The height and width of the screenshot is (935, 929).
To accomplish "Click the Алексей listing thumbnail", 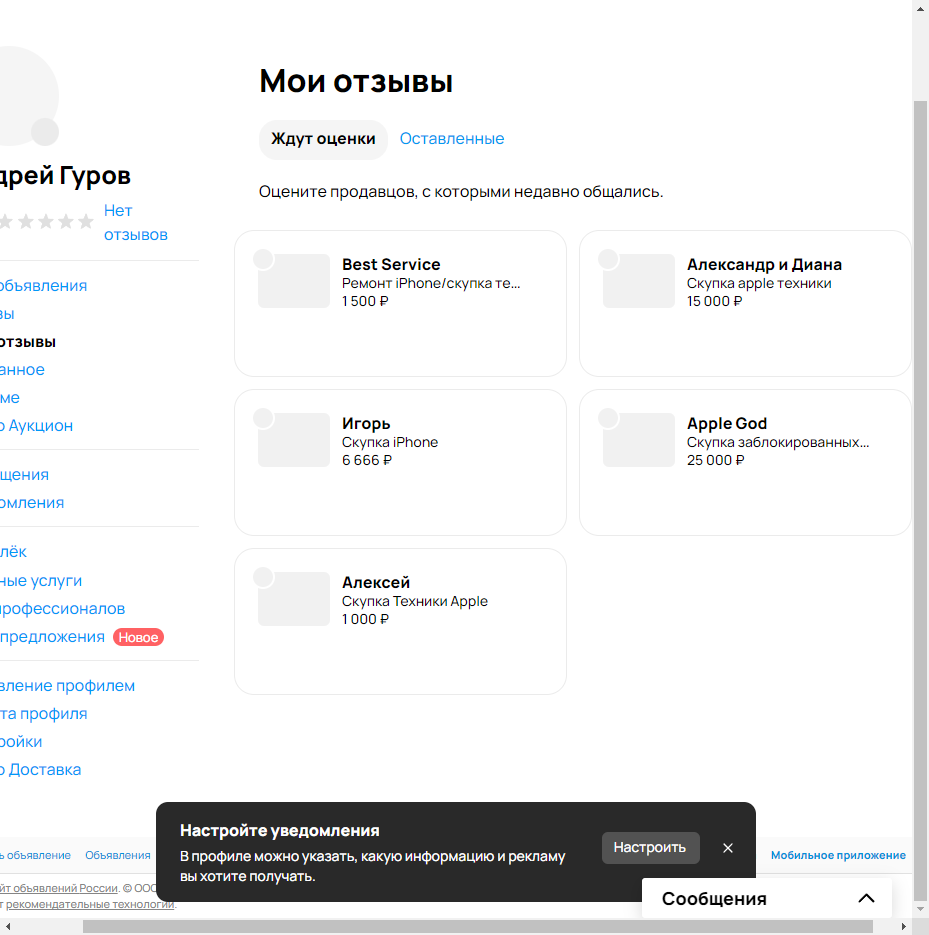I will click(294, 599).
